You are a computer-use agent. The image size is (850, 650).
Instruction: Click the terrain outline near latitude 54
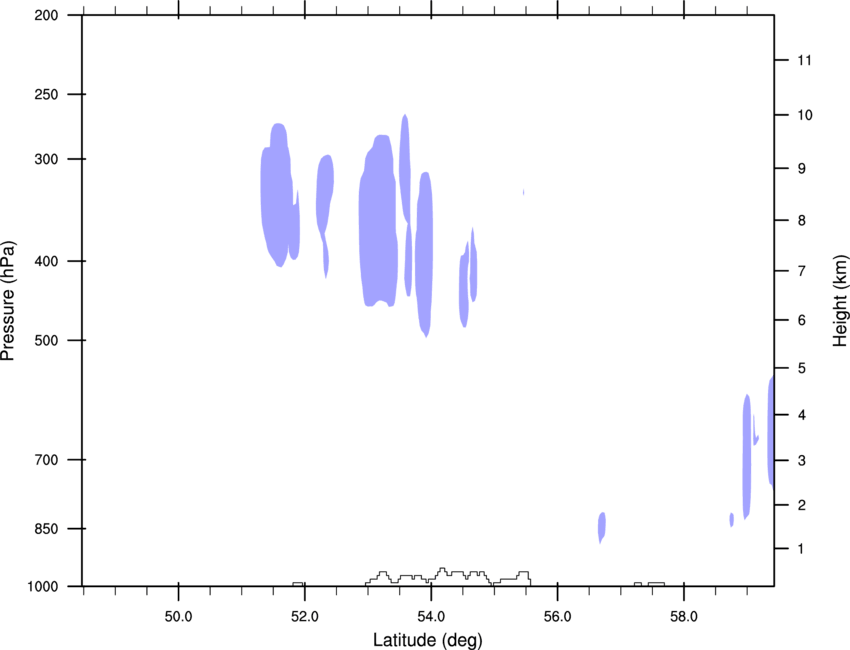(x=448, y=577)
